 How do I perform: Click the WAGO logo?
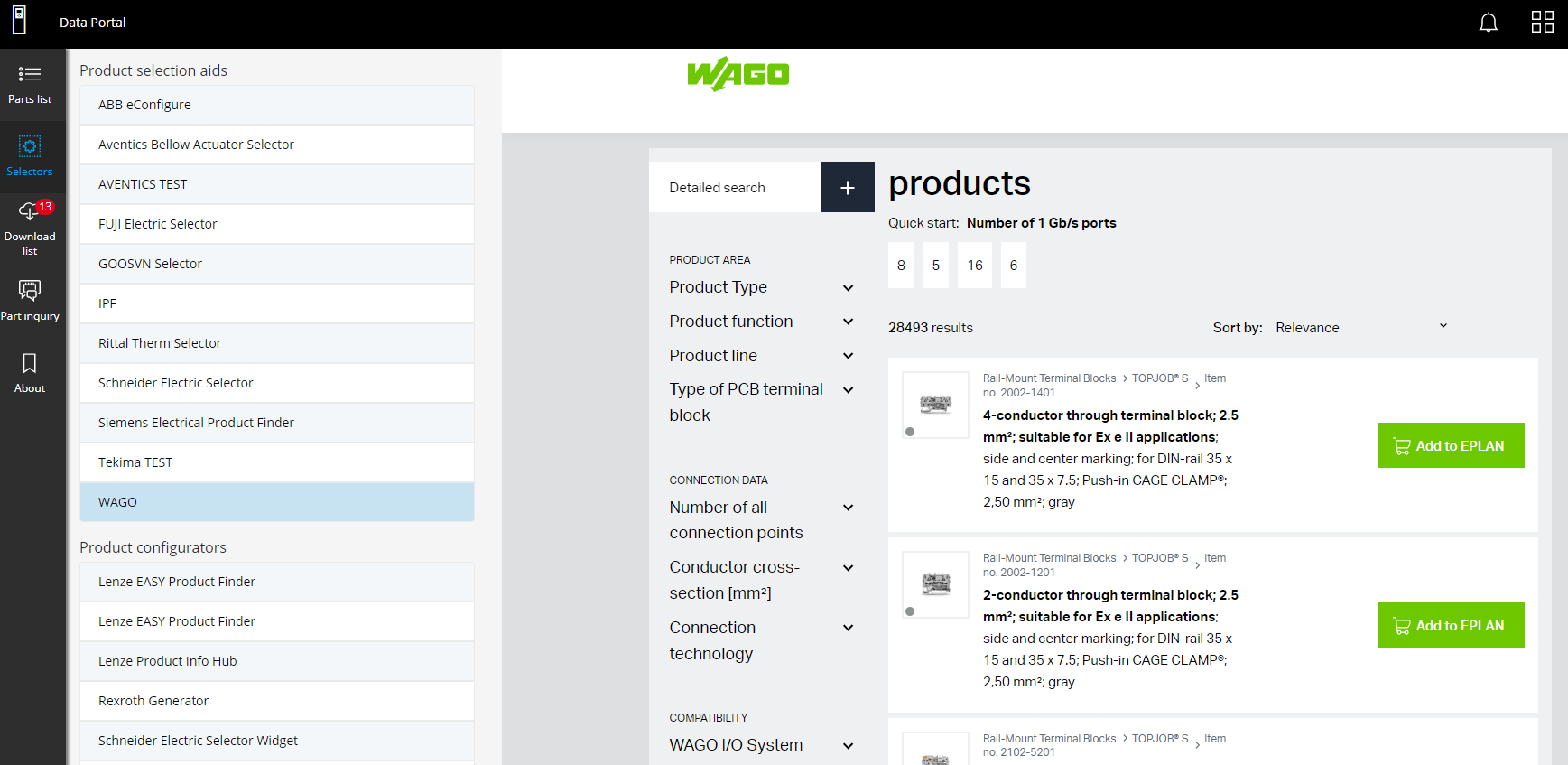coord(738,74)
